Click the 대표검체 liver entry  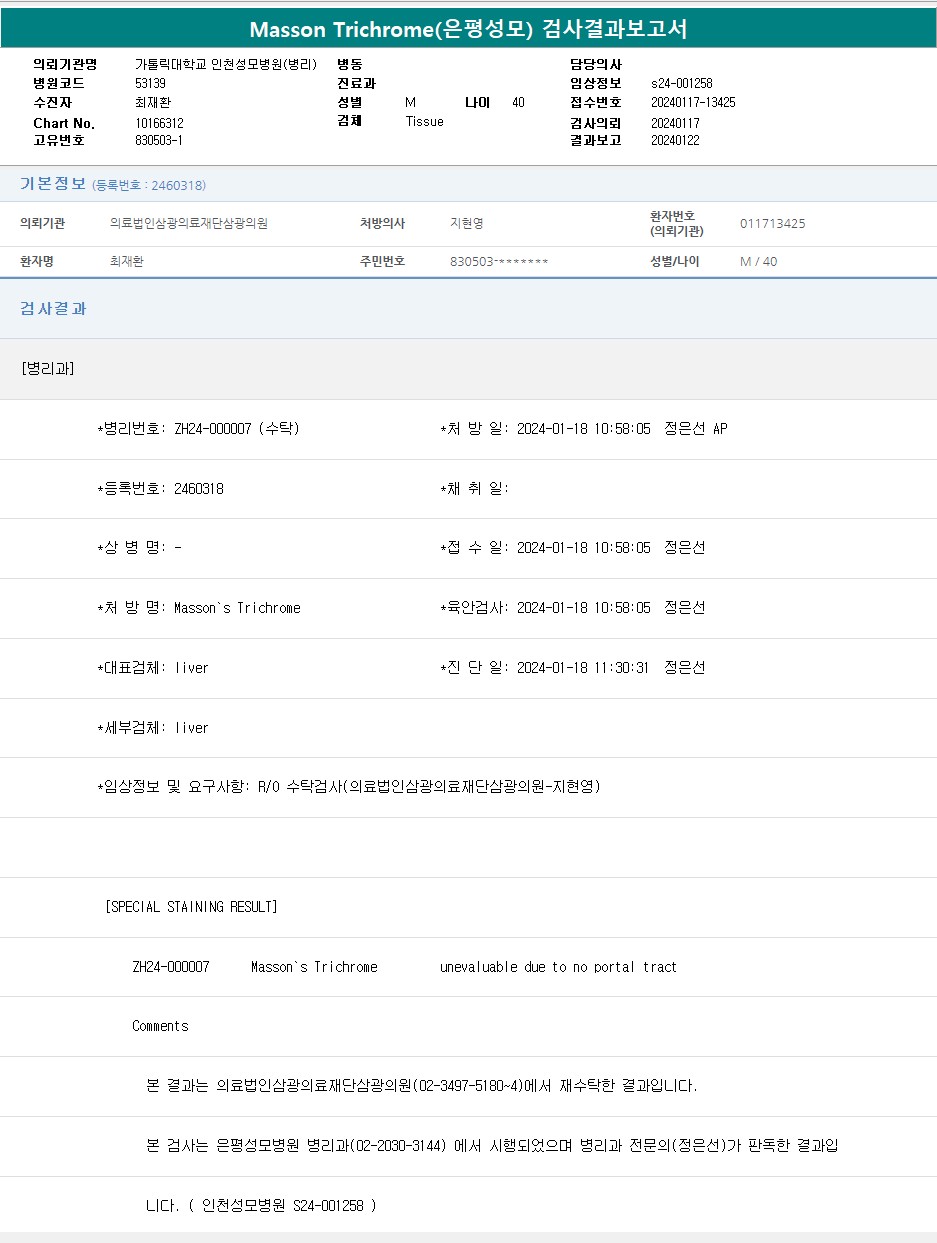(153, 667)
